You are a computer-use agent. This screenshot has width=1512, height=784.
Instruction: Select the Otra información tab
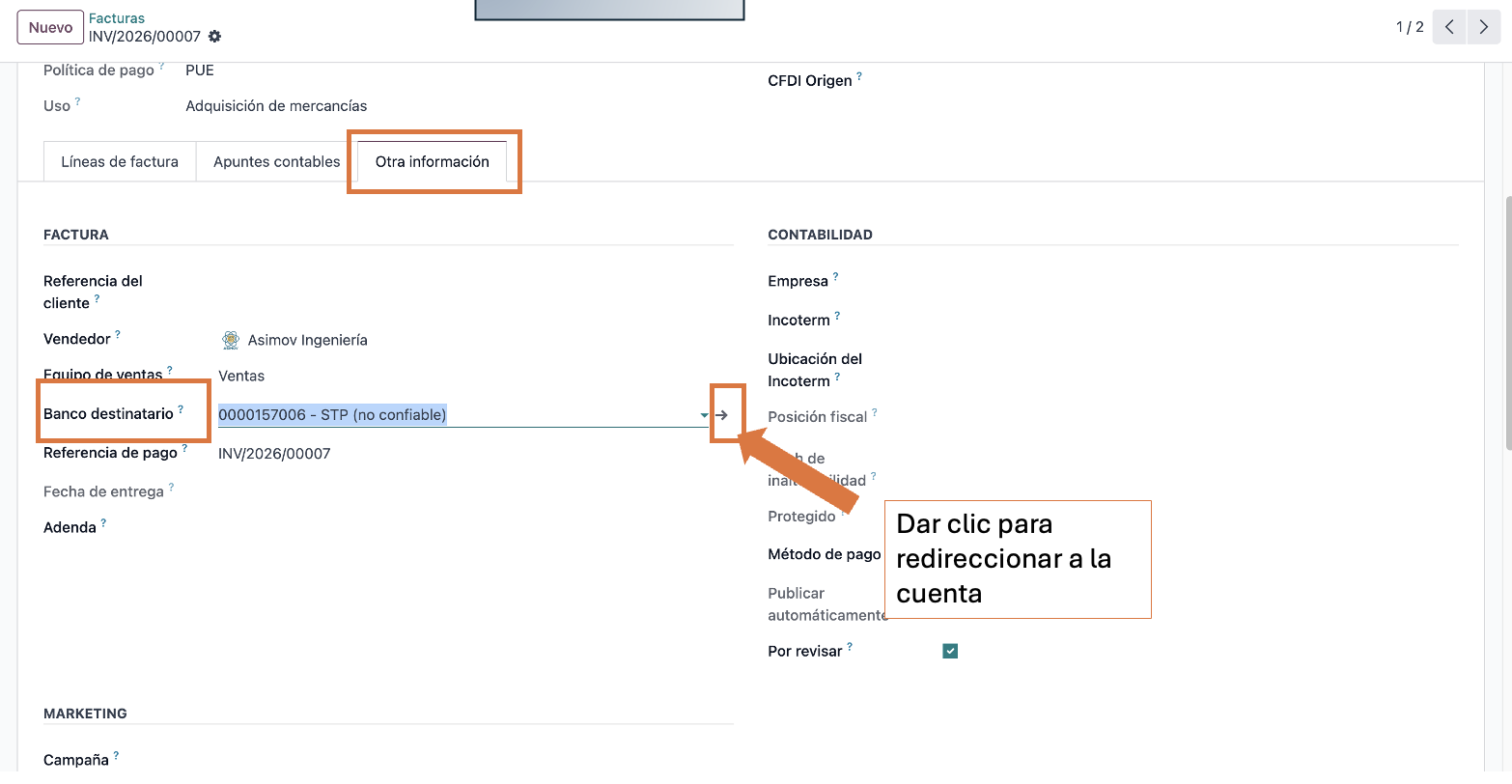click(432, 161)
